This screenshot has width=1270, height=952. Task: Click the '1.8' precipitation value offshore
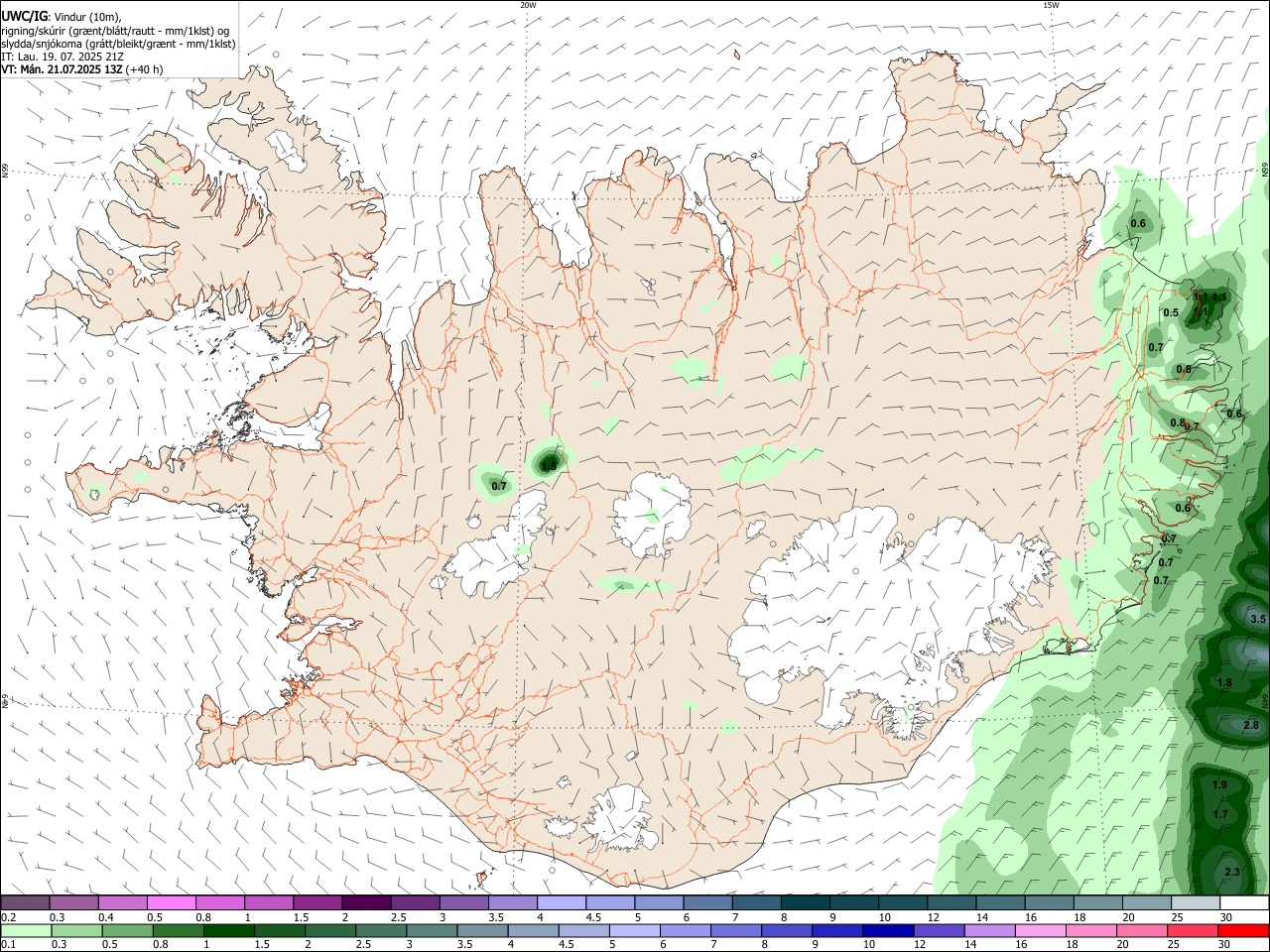pos(1224,682)
